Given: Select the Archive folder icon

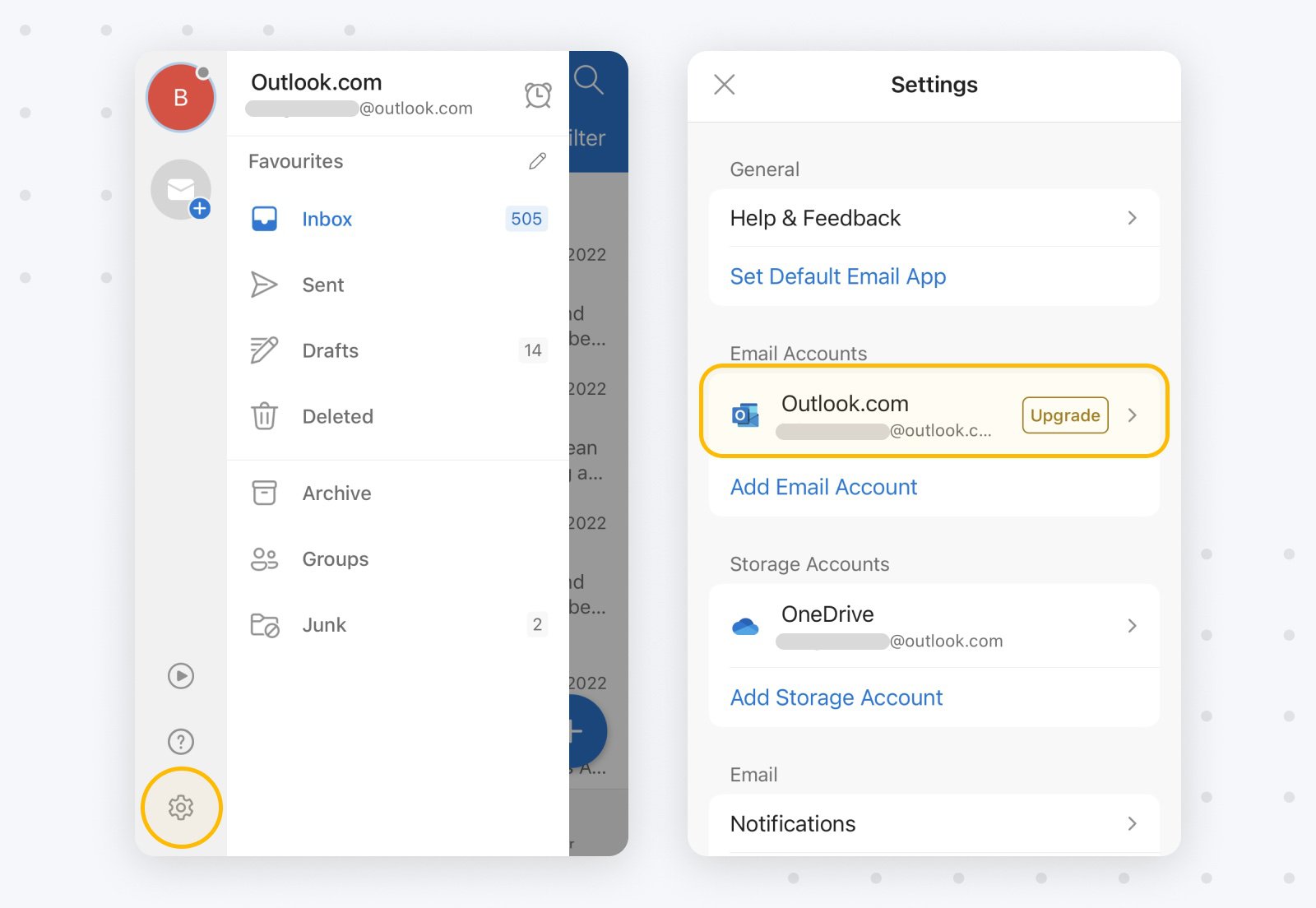Looking at the screenshot, I should pos(264,493).
